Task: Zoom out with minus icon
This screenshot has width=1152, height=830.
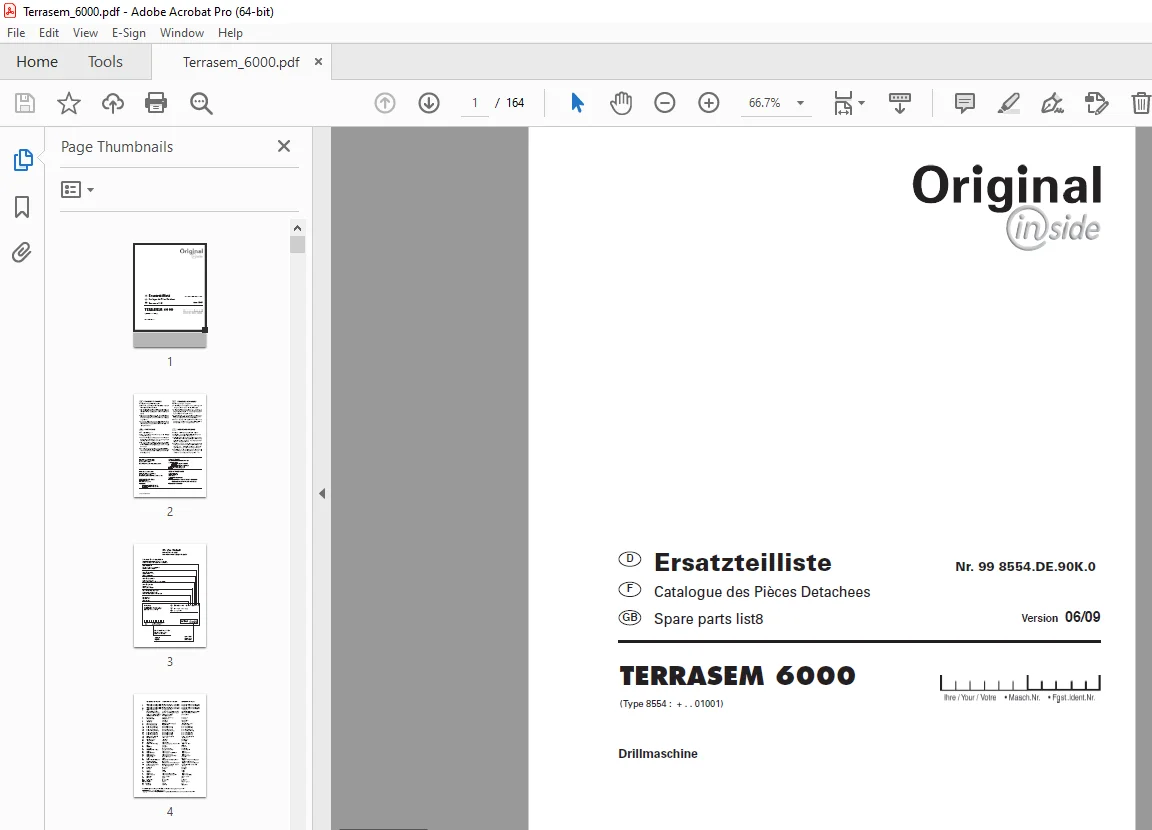Action: pyautogui.click(x=665, y=103)
